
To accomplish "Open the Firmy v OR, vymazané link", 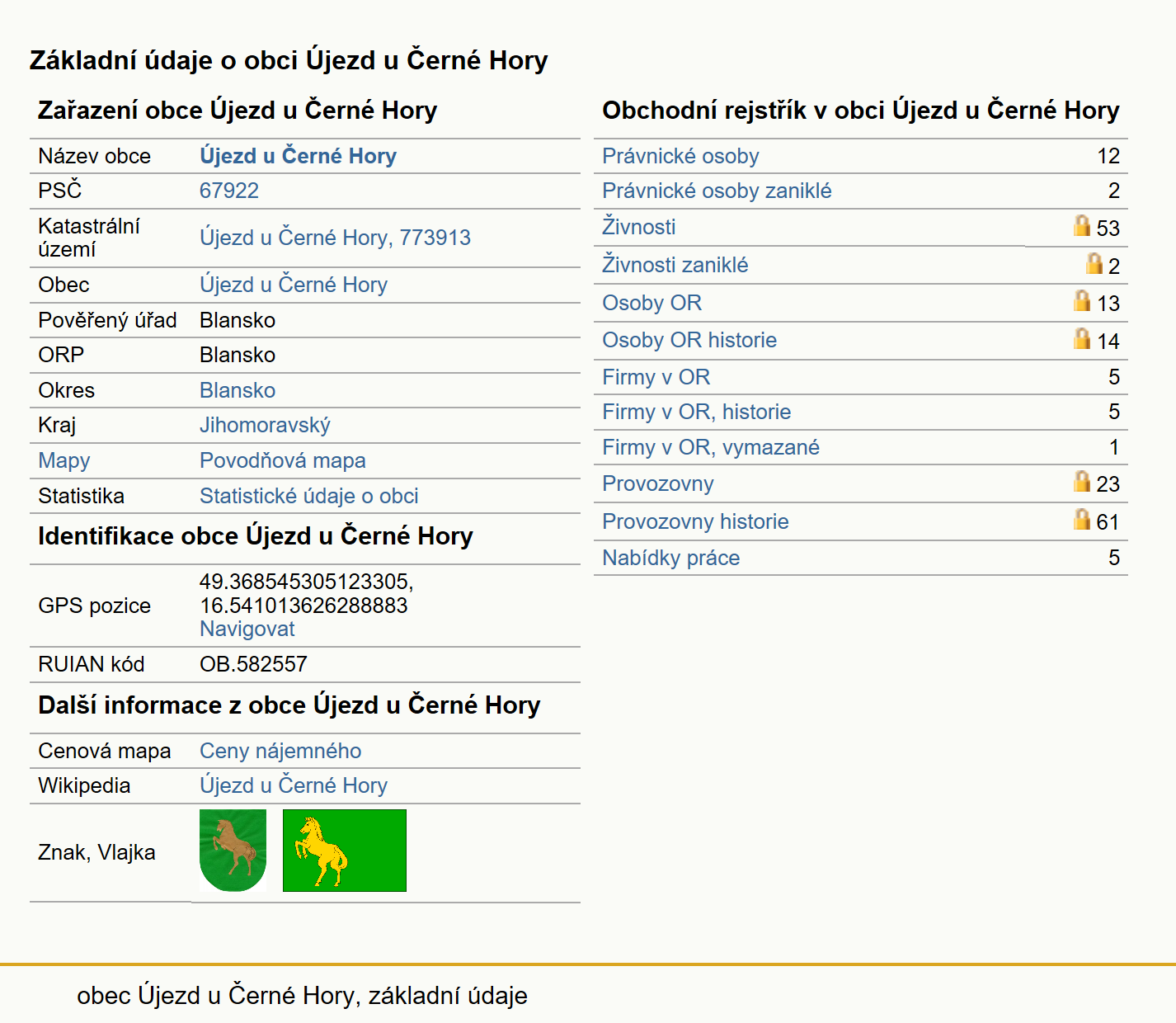I will pyautogui.click(x=711, y=447).
